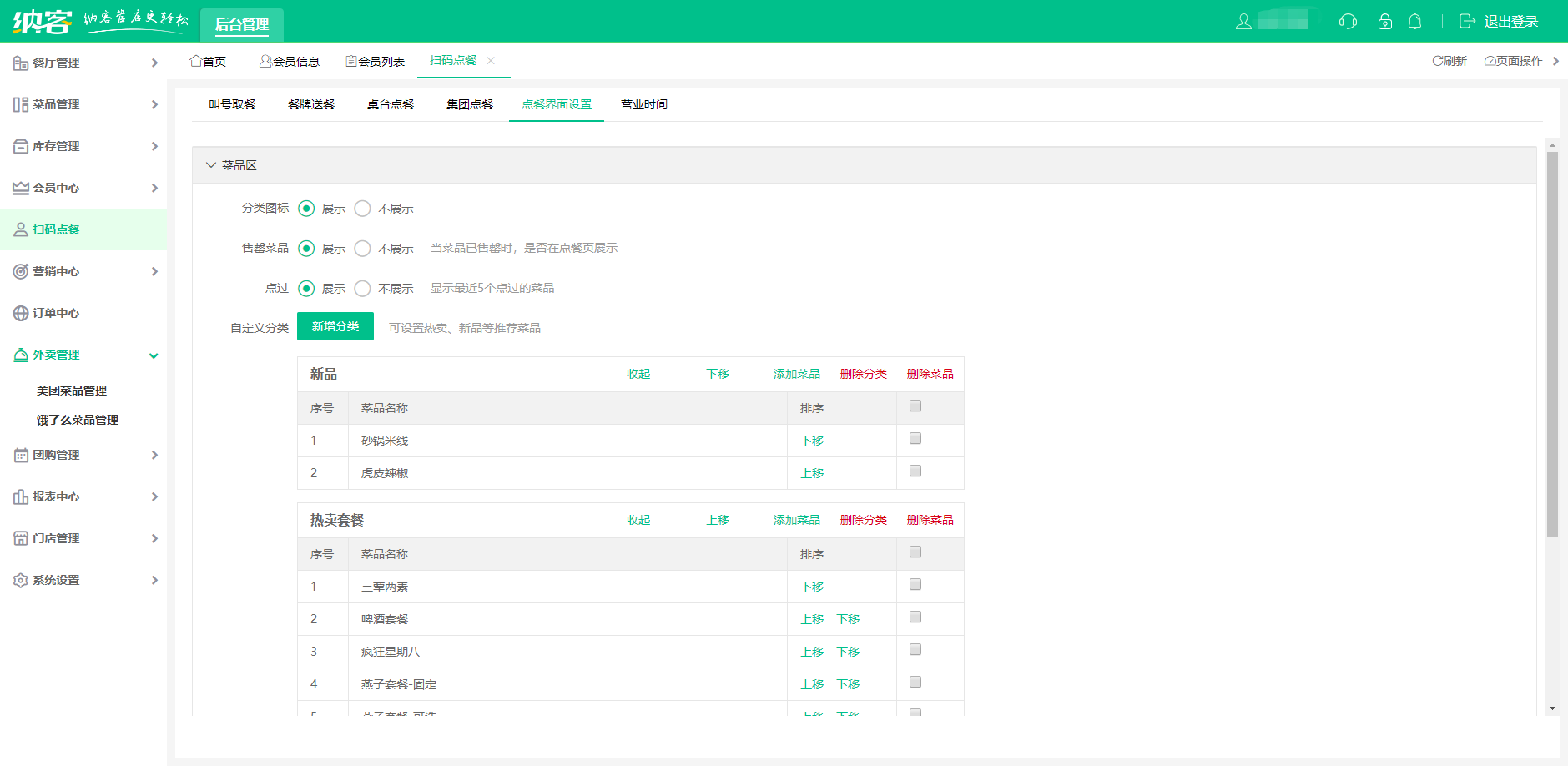
Task: Select the 营销中心 sidebar icon
Action: coord(20,271)
